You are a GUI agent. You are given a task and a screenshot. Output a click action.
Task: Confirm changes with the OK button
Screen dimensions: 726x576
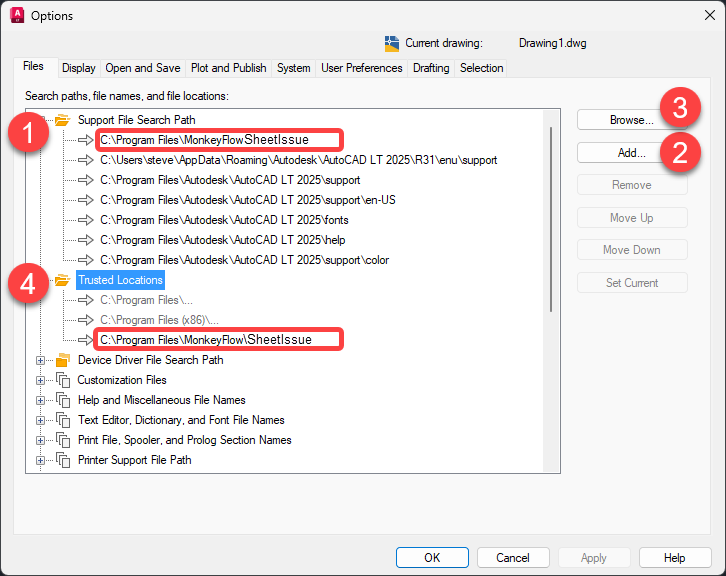point(432,558)
